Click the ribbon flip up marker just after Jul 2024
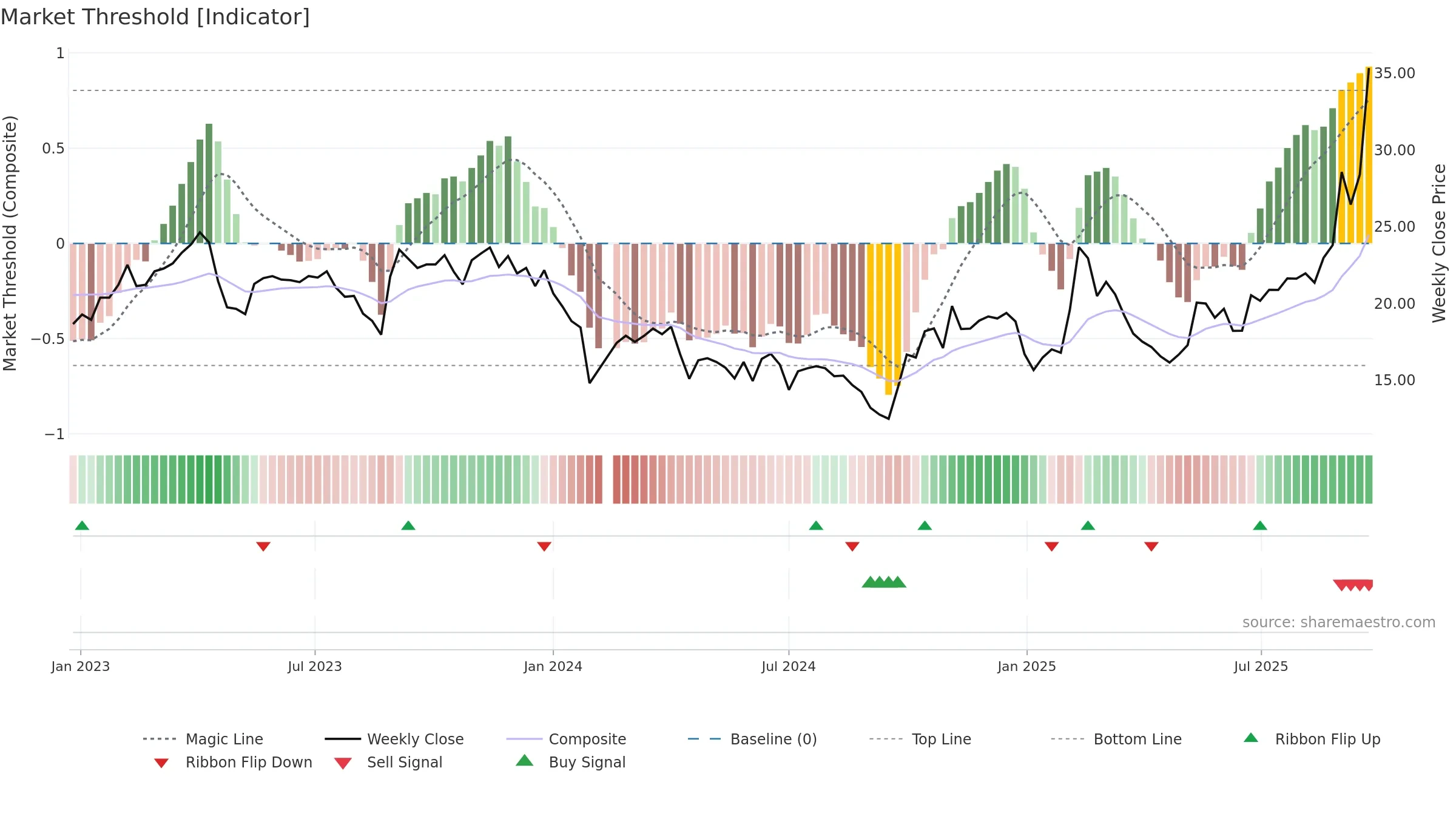 click(816, 525)
